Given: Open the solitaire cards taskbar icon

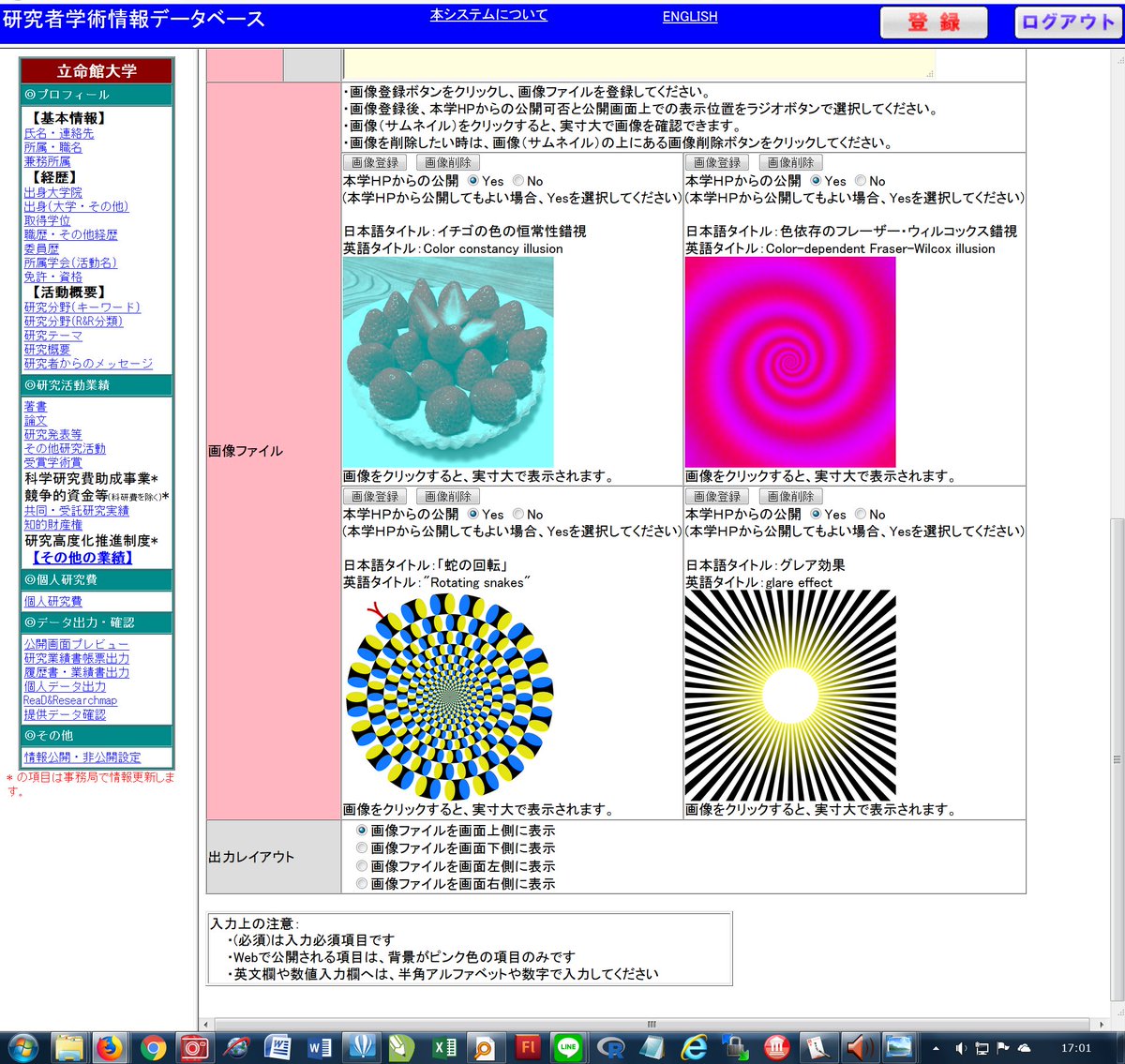Looking at the screenshot, I should pyautogui.click(x=817, y=1047).
